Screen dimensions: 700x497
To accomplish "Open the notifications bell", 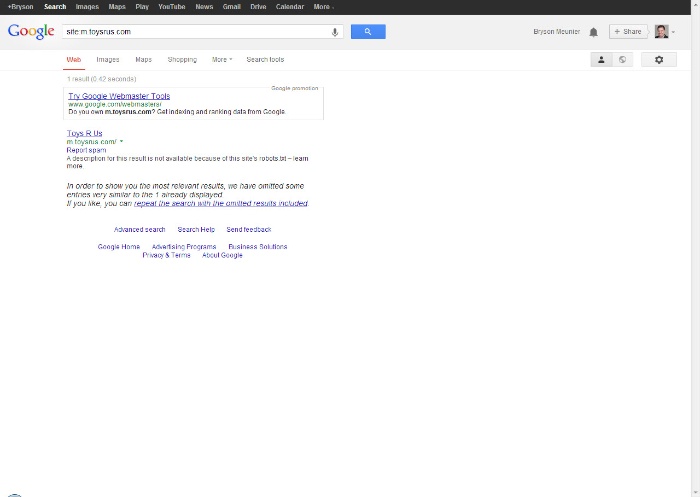I will coord(593,32).
